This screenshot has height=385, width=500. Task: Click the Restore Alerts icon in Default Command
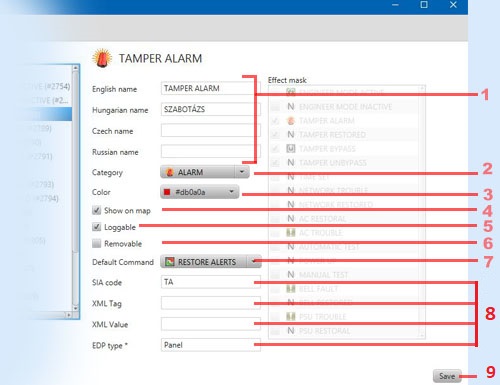(170, 262)
